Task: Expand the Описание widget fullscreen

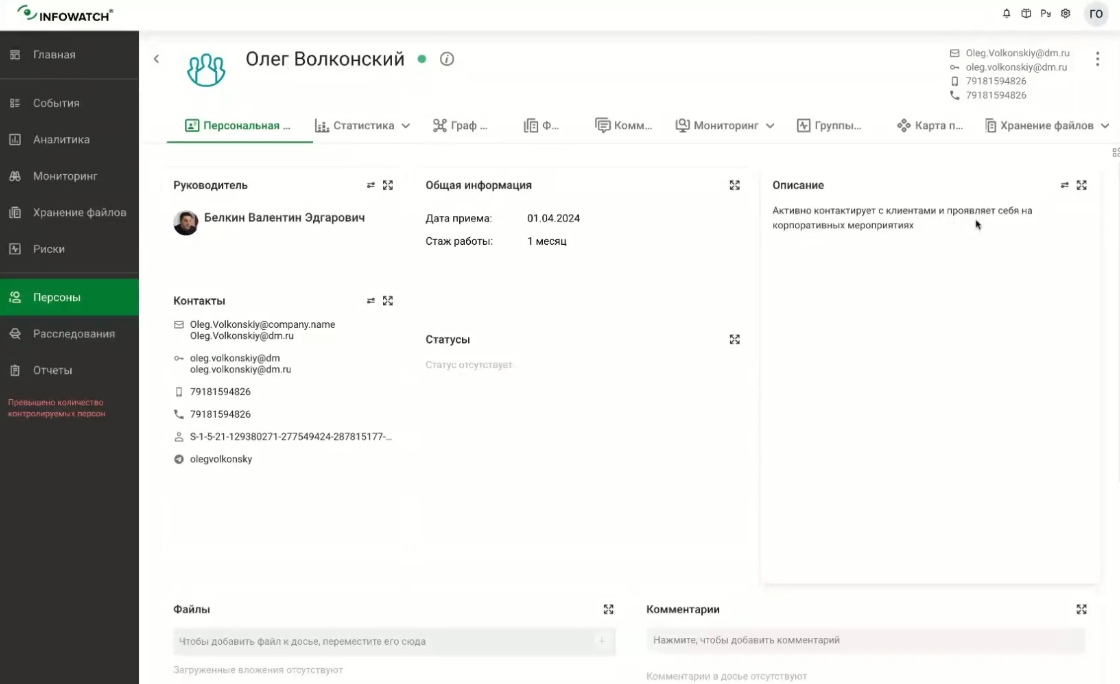Action: click(x=1081, y=185)
